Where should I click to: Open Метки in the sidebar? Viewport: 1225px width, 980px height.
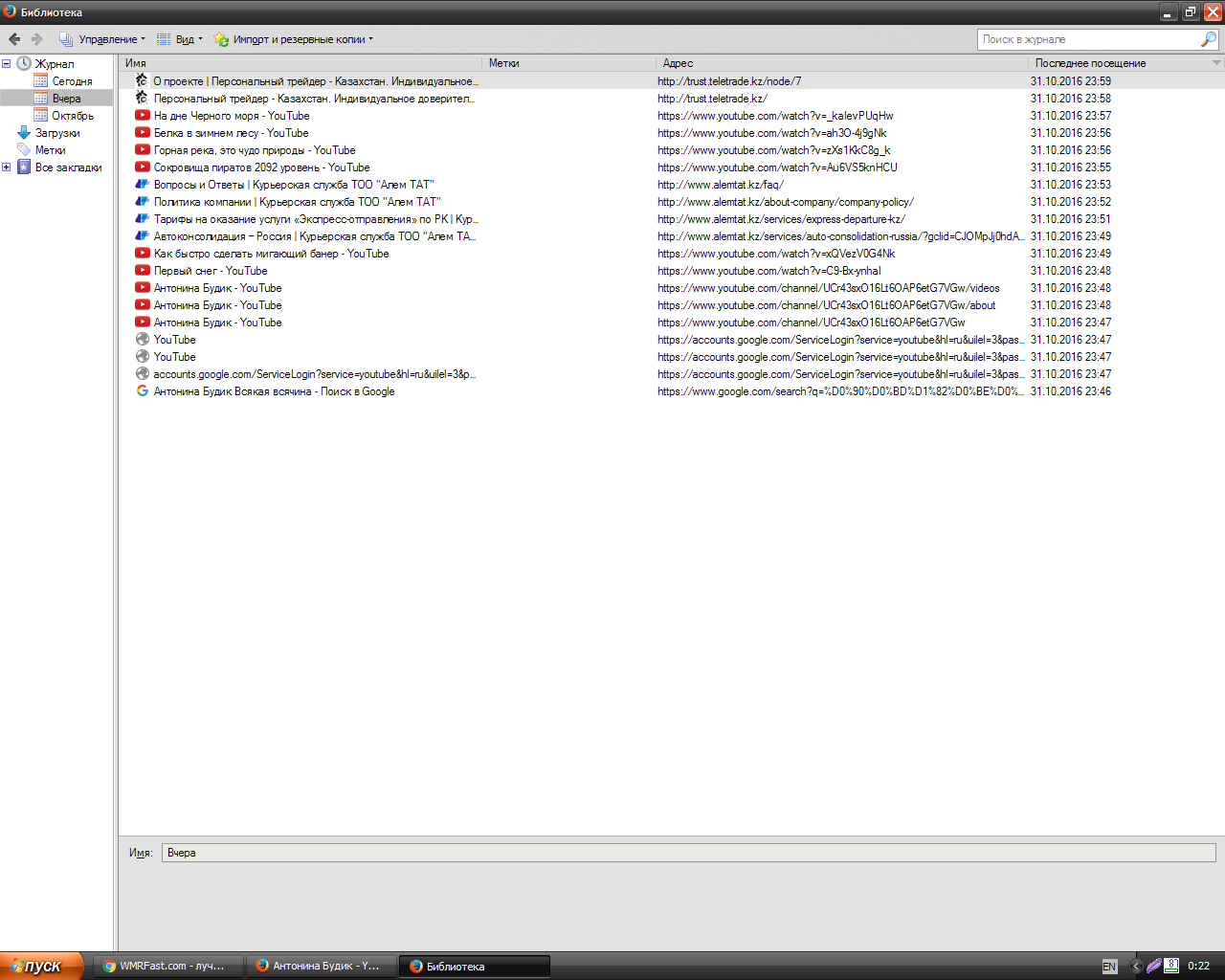pyautogui.click(x=50, y=150)
